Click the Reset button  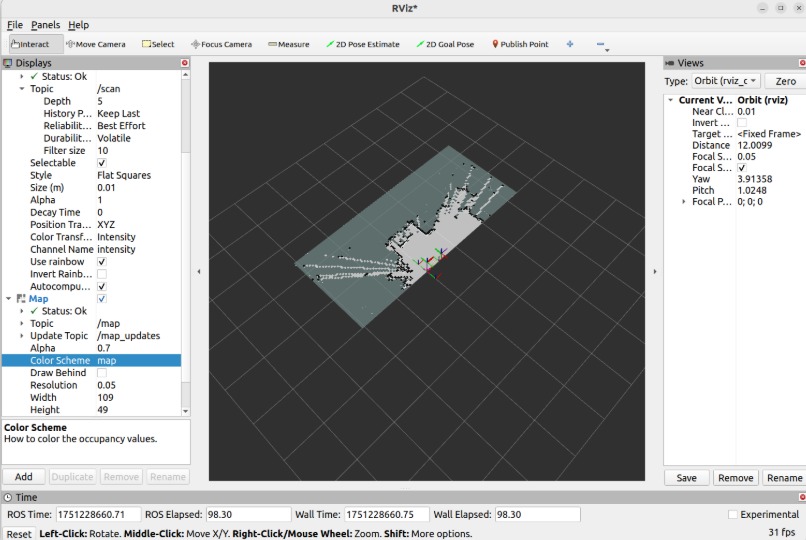coord(19,534)
